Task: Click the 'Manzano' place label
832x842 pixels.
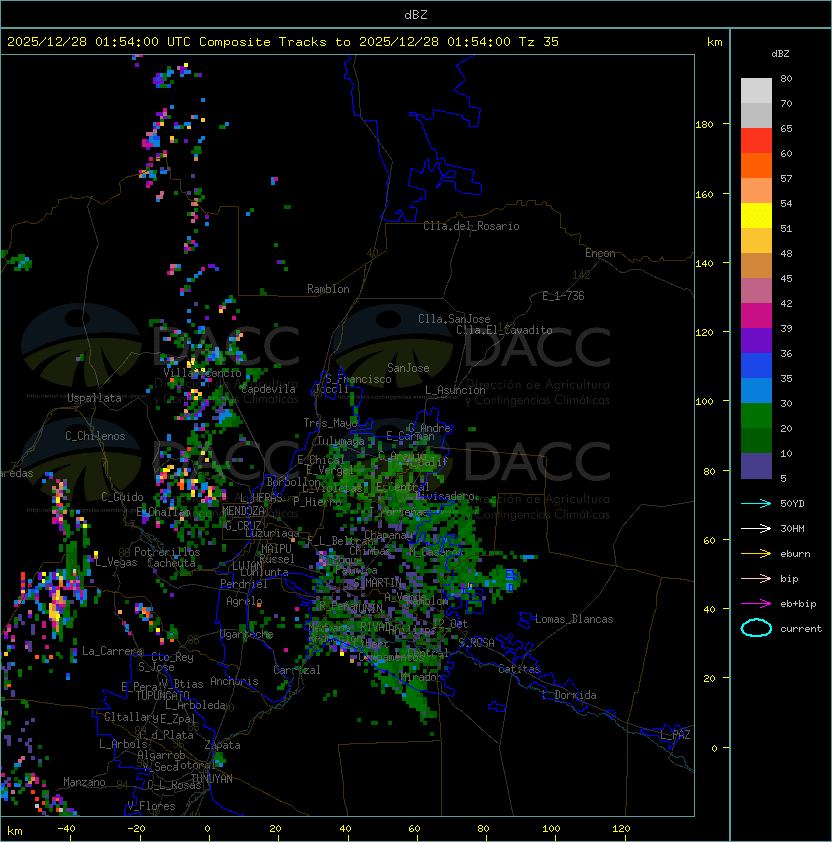Action: tap(84, 782)
